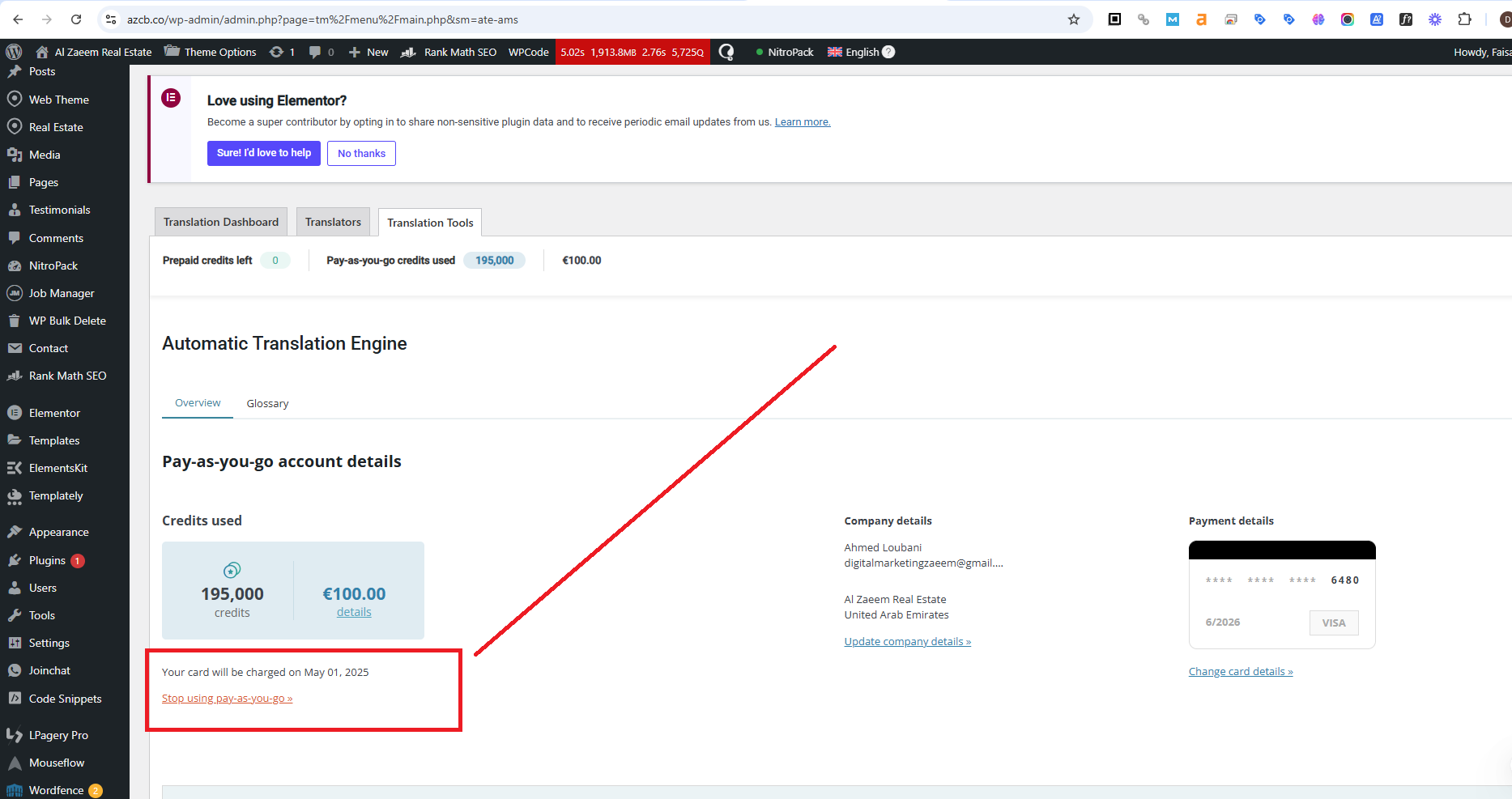Click the red Query Monitor stats bar
The width and height of the screenshot is (1512, 799).
pyautogui.click(x=632, y=52)
